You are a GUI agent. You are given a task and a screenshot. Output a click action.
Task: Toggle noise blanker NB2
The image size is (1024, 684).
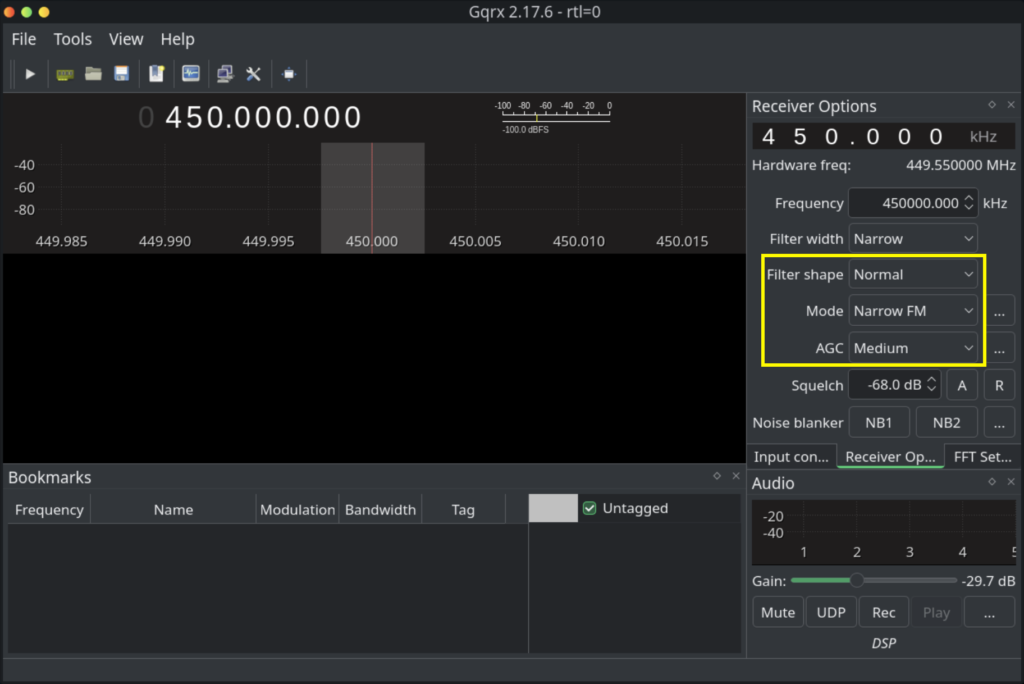coord(947,423)
